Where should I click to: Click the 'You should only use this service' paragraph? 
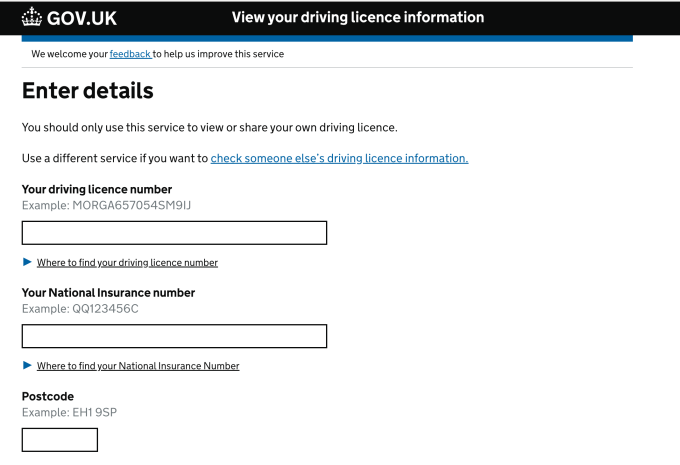[209, 128]
